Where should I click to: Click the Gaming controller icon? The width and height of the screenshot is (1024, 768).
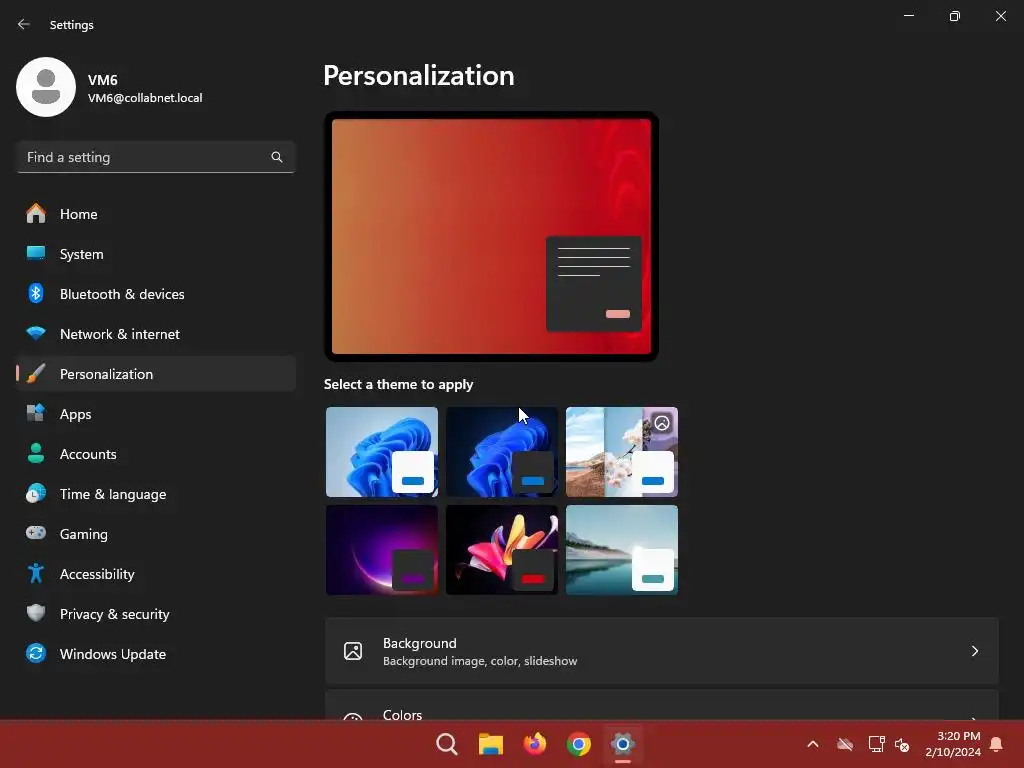36,534
